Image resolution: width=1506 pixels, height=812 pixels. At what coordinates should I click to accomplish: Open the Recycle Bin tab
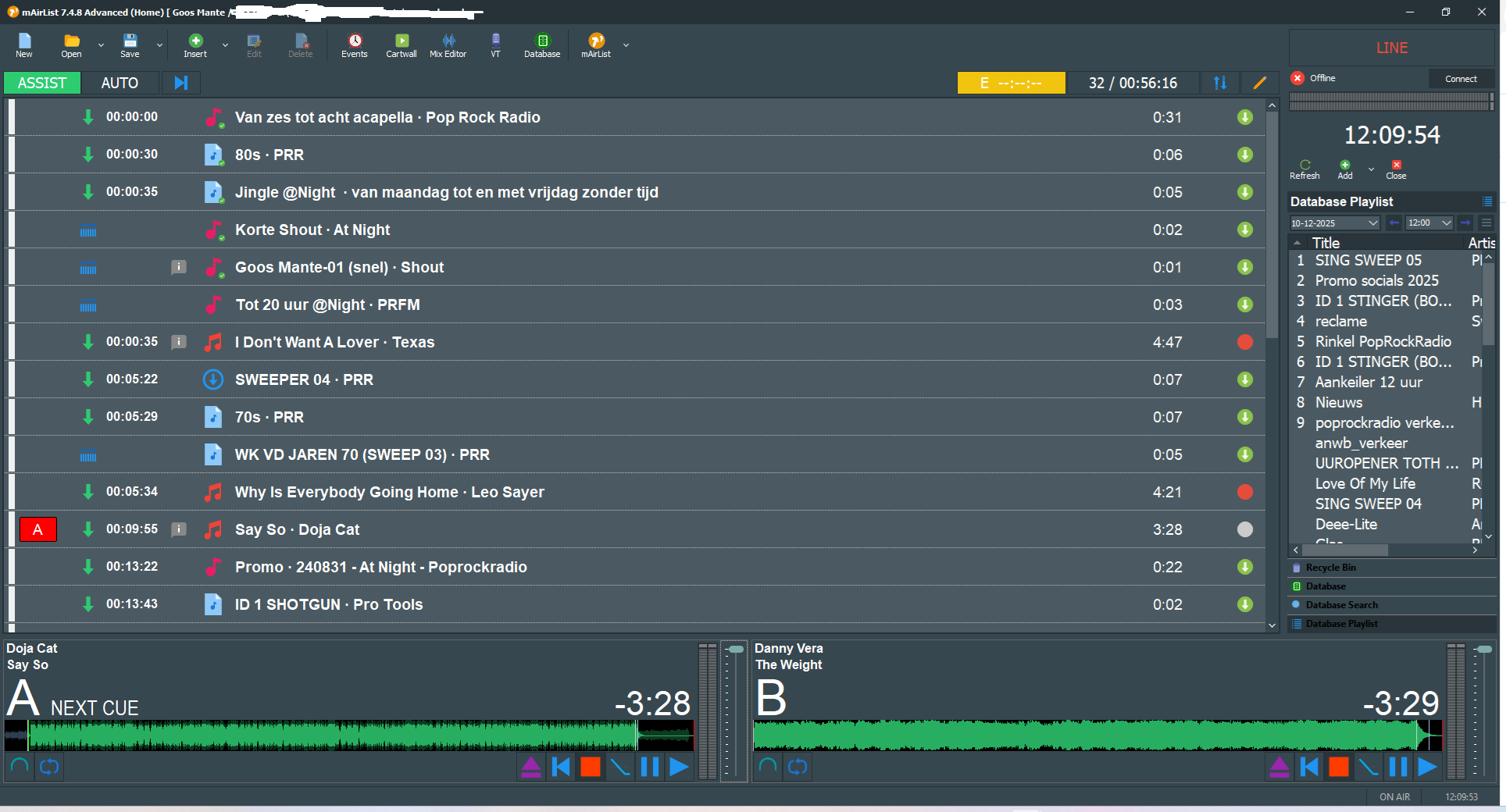click(1330, 568)
